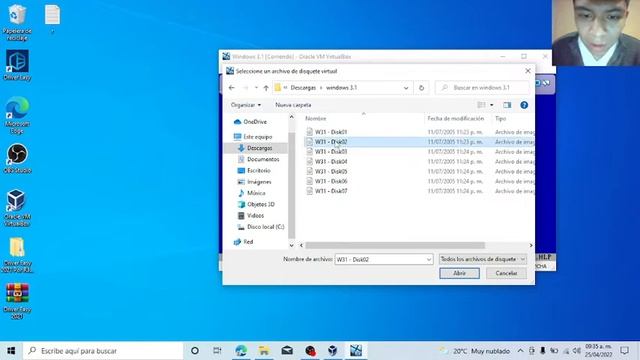The width and height of the screenshot is (640, 360).
Task: Open the Driver Easy 2021 WinRAR archive on the desktop
Action: pyautogui.click(x=17, y=301)
